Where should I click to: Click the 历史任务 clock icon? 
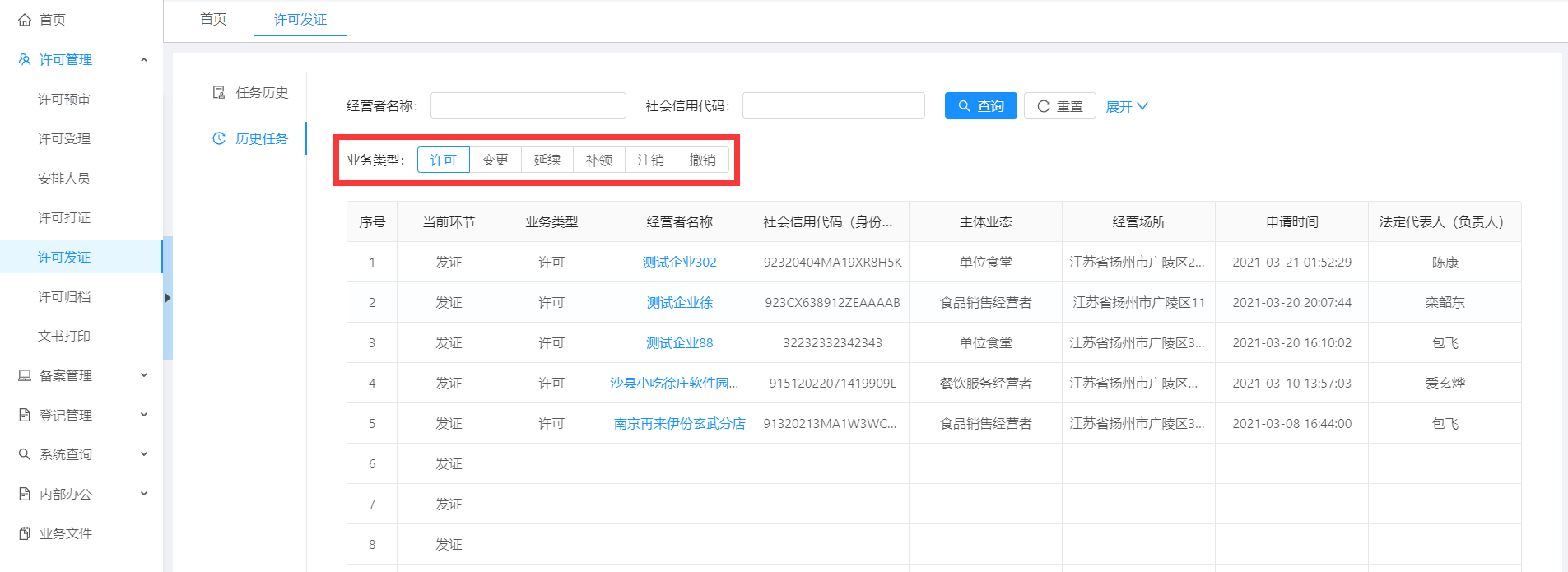point(219,138)
